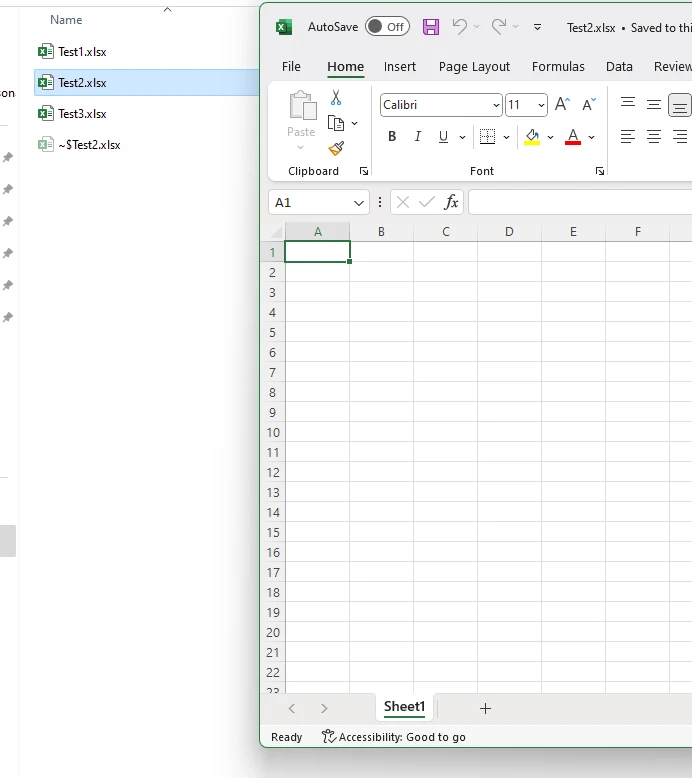Add a new sheet with plus button

click(x=485, y=708)
